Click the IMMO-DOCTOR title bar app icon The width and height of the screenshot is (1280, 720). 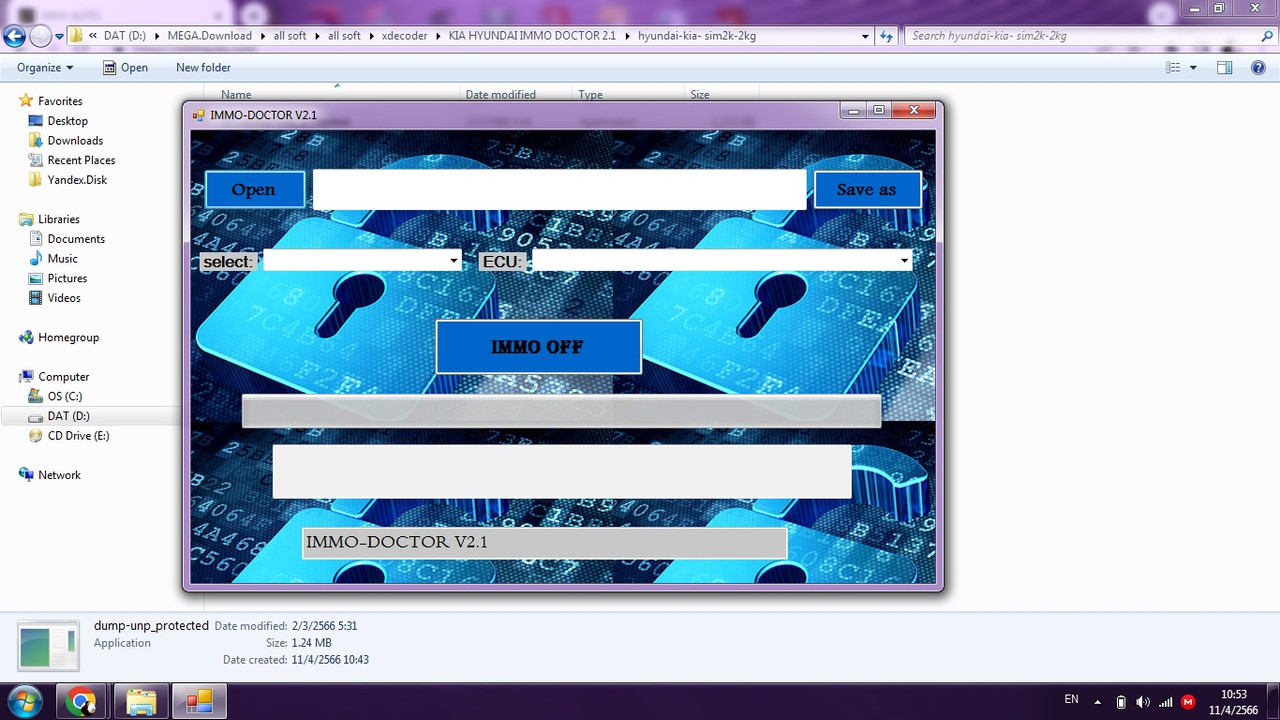pyautogui.click(x=198, y=115)
